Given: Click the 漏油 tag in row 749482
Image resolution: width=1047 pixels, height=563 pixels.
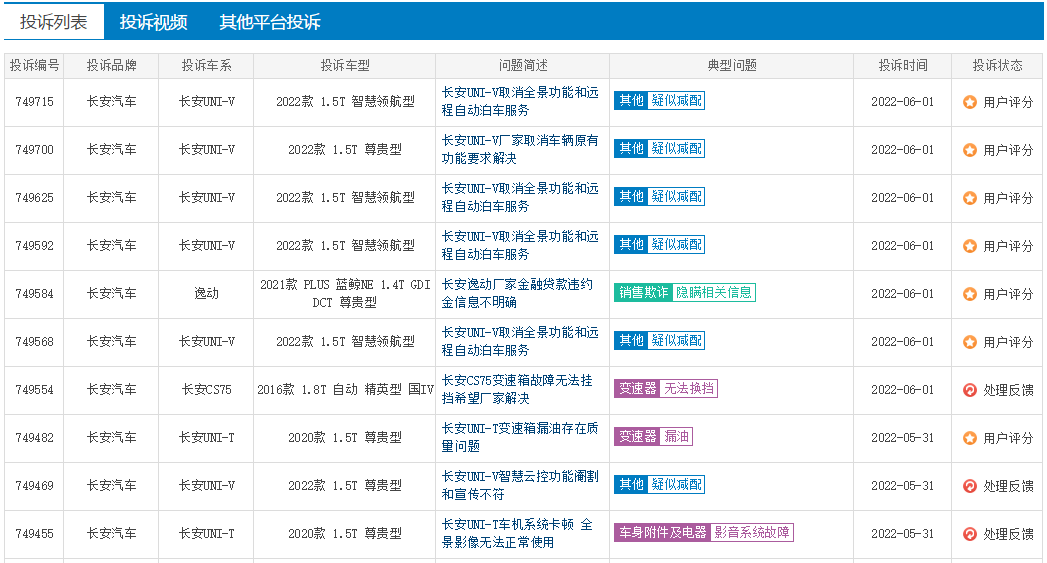Looking at the screenshot, I should (676, 437).
